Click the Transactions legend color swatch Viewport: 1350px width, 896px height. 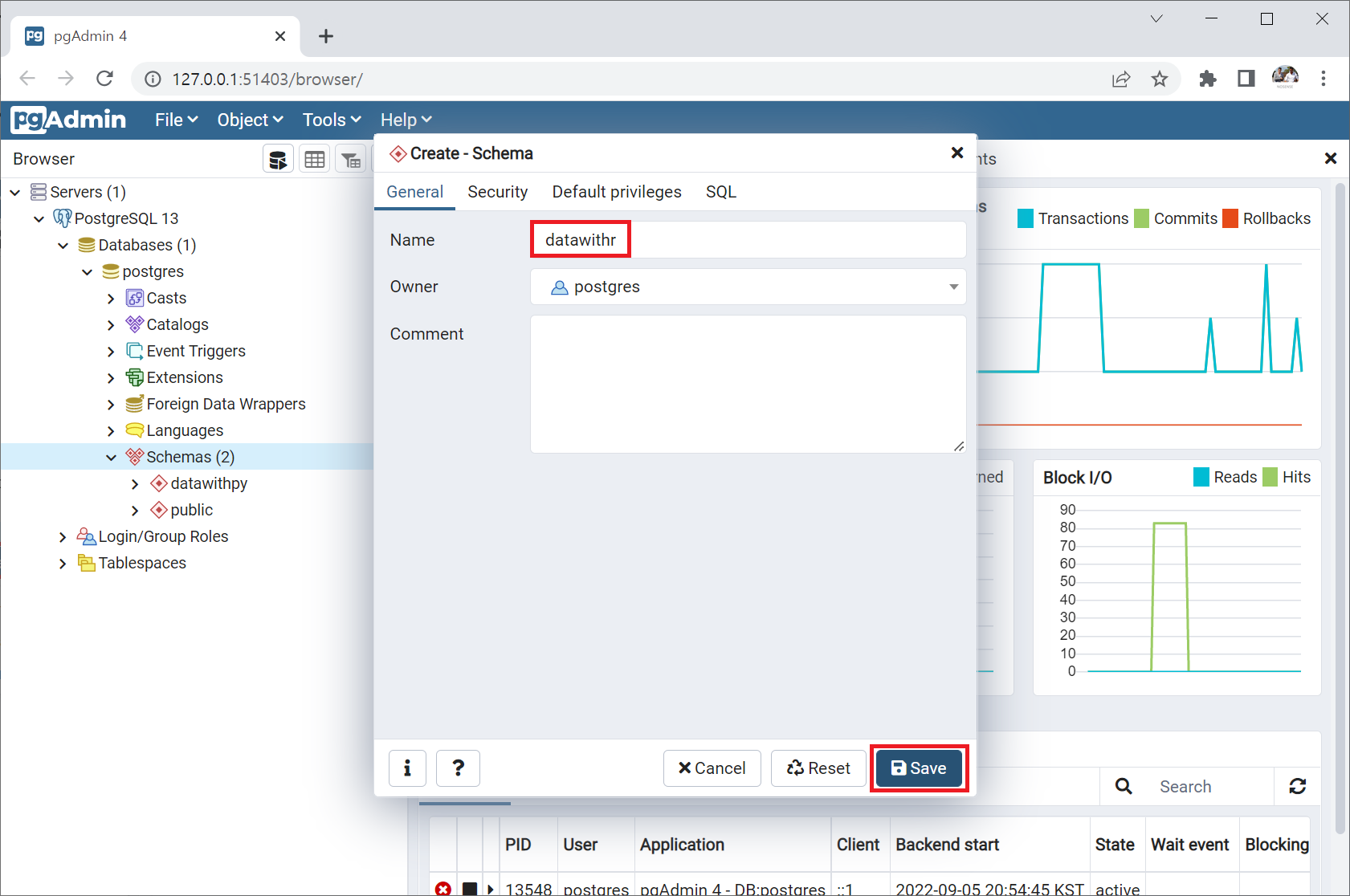pyautogui.click(x=1026, y=218)
